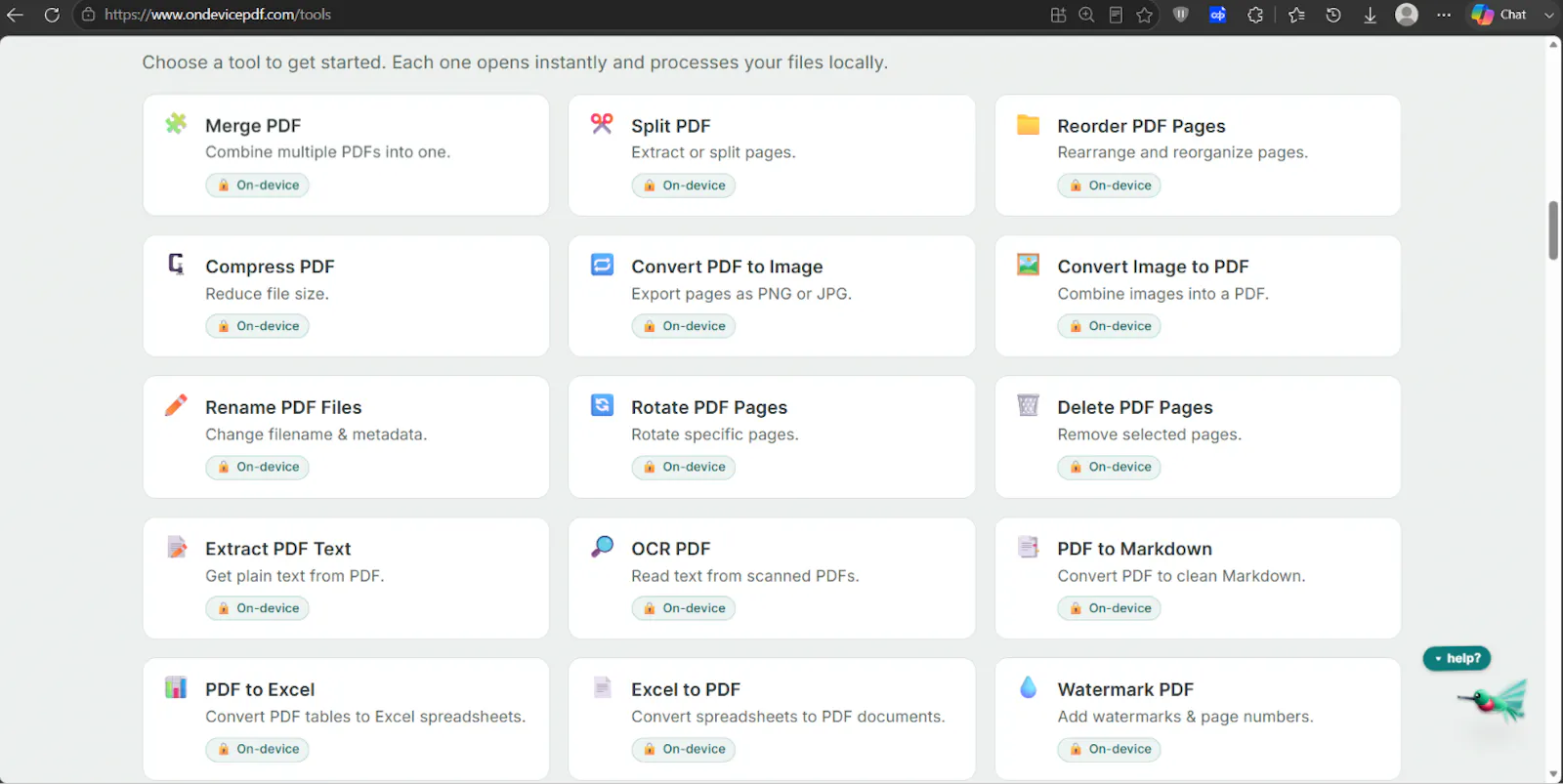The height and width of the screenshot is (784, 1563).
Task: Click the vertical page scrollbar thumb
Action: pos(1553,230)
